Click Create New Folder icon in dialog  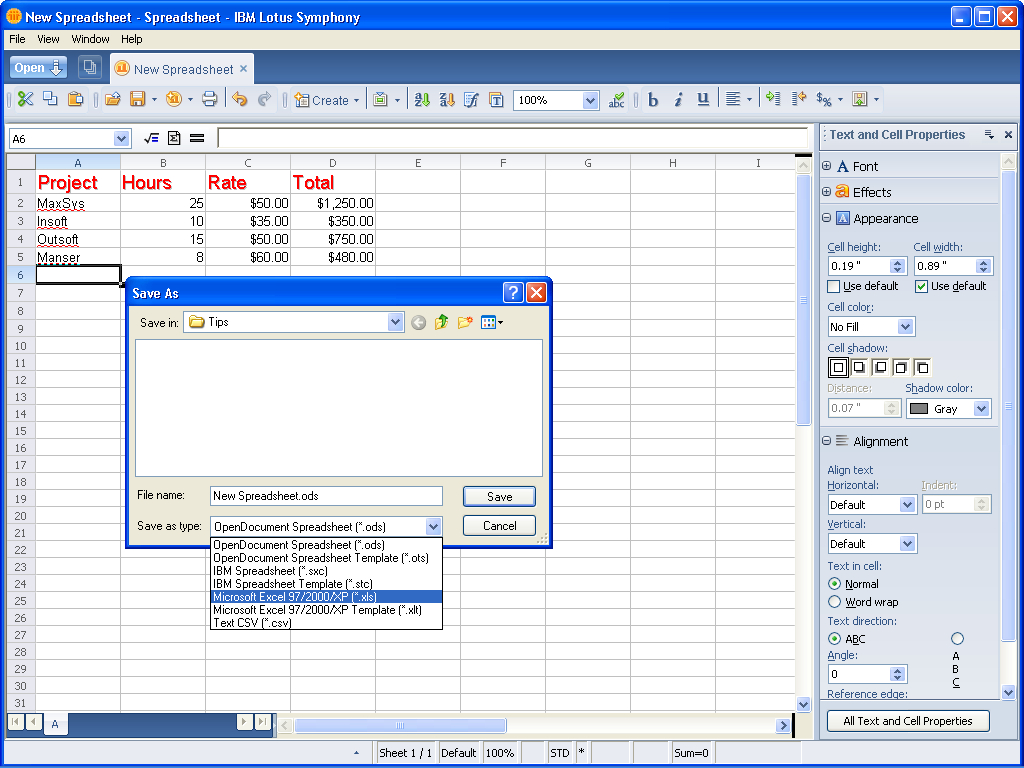coord(465,322)
